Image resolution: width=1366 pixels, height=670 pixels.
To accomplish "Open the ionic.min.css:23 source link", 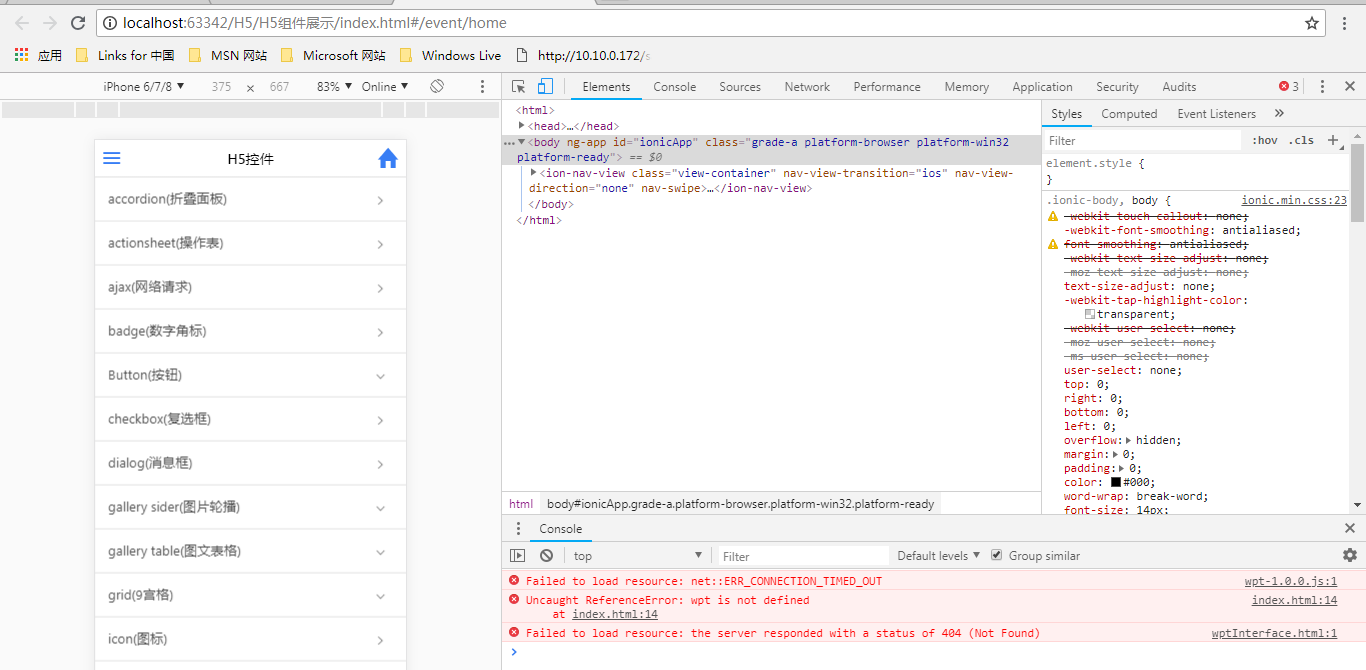I will pyautogui.click(x=1293, y=200).
